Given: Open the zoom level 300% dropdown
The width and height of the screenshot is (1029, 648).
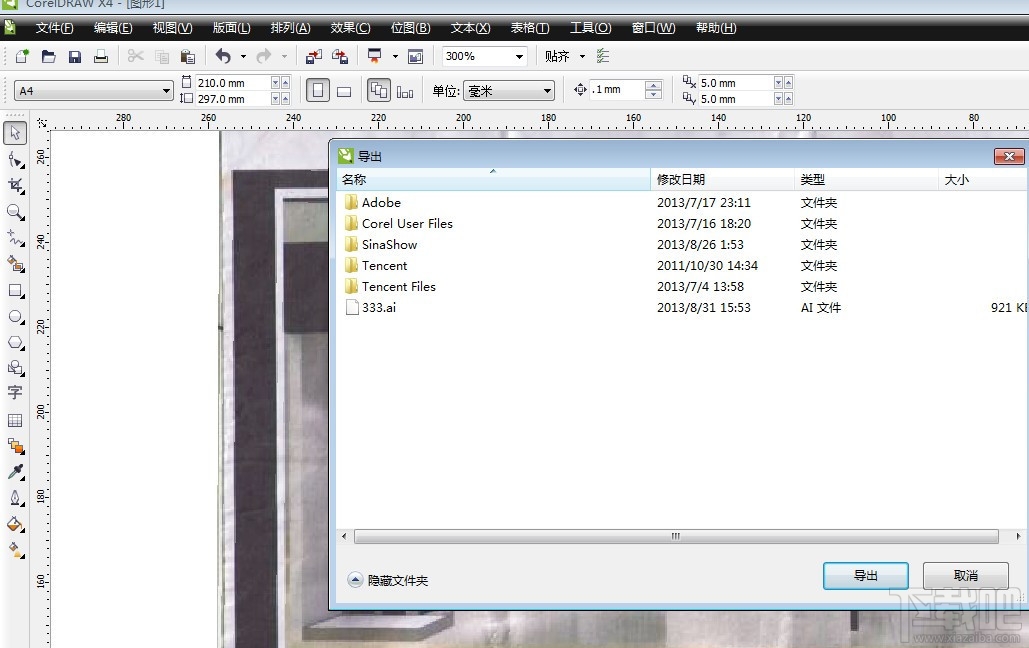Looking at the screenshot, I should (x=483, y=56).
